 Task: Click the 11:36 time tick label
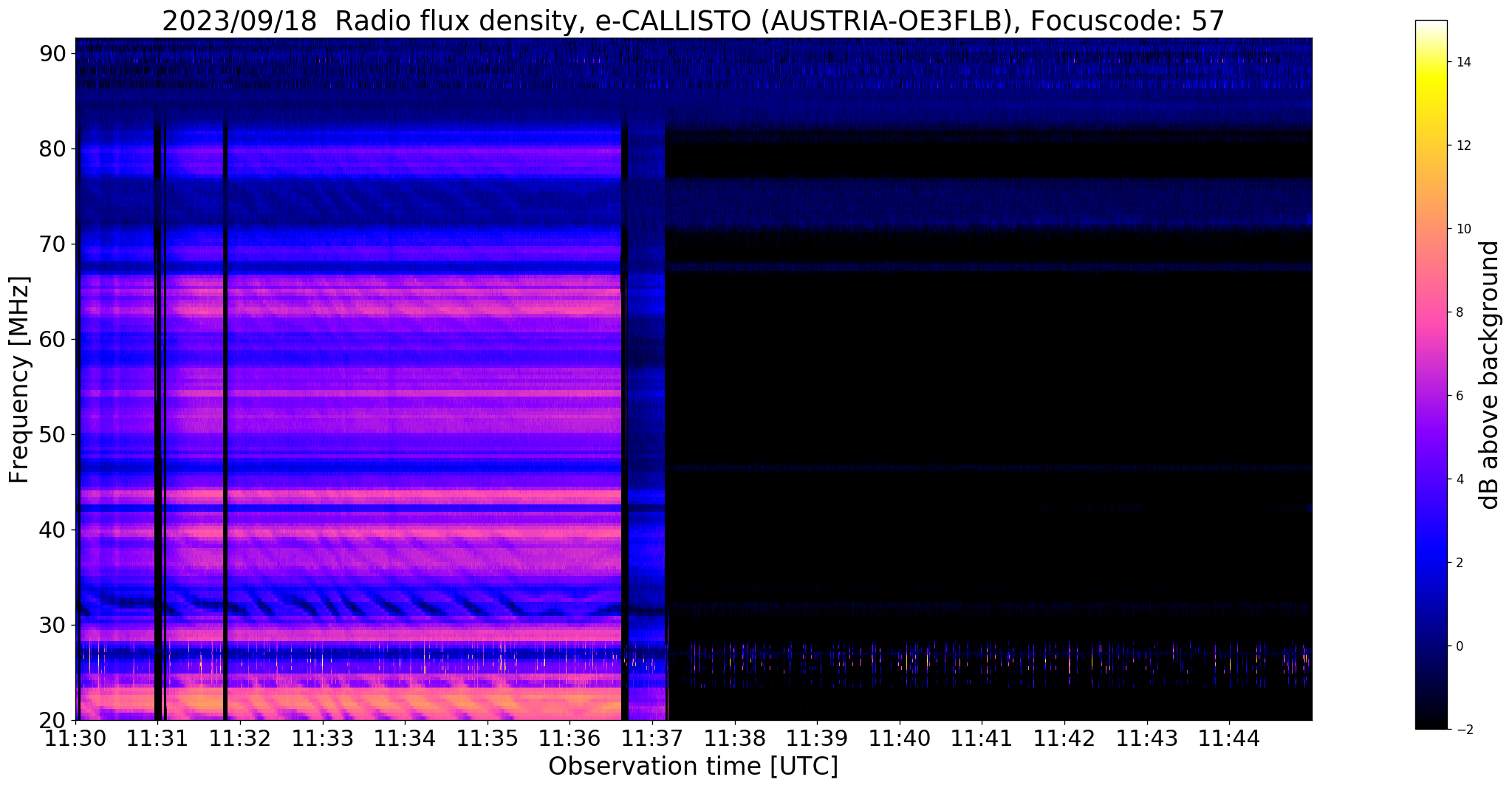(x=569, y=739)
